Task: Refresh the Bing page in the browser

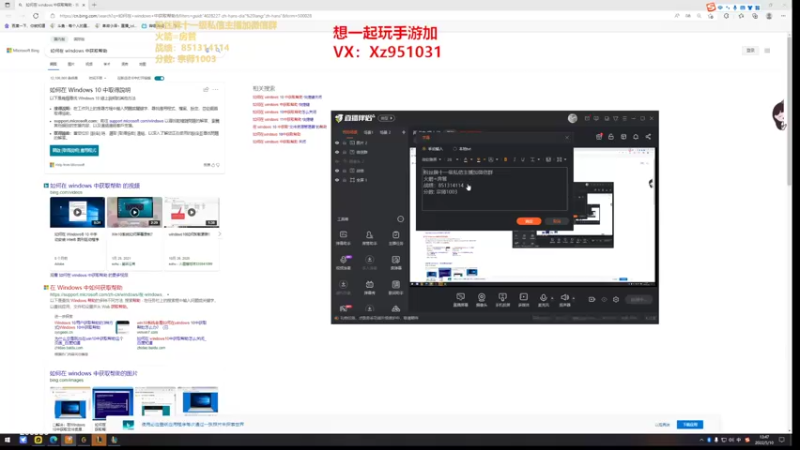Action: [x=36, y=16]
